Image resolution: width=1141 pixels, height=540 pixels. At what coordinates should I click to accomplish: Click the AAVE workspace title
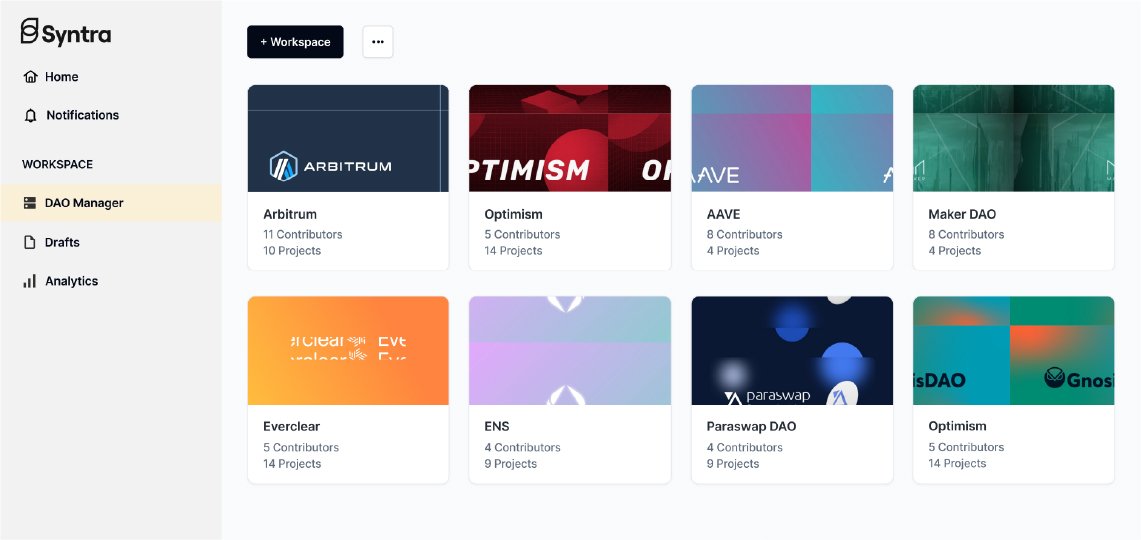pyautogui.click(x=725, y=215)
